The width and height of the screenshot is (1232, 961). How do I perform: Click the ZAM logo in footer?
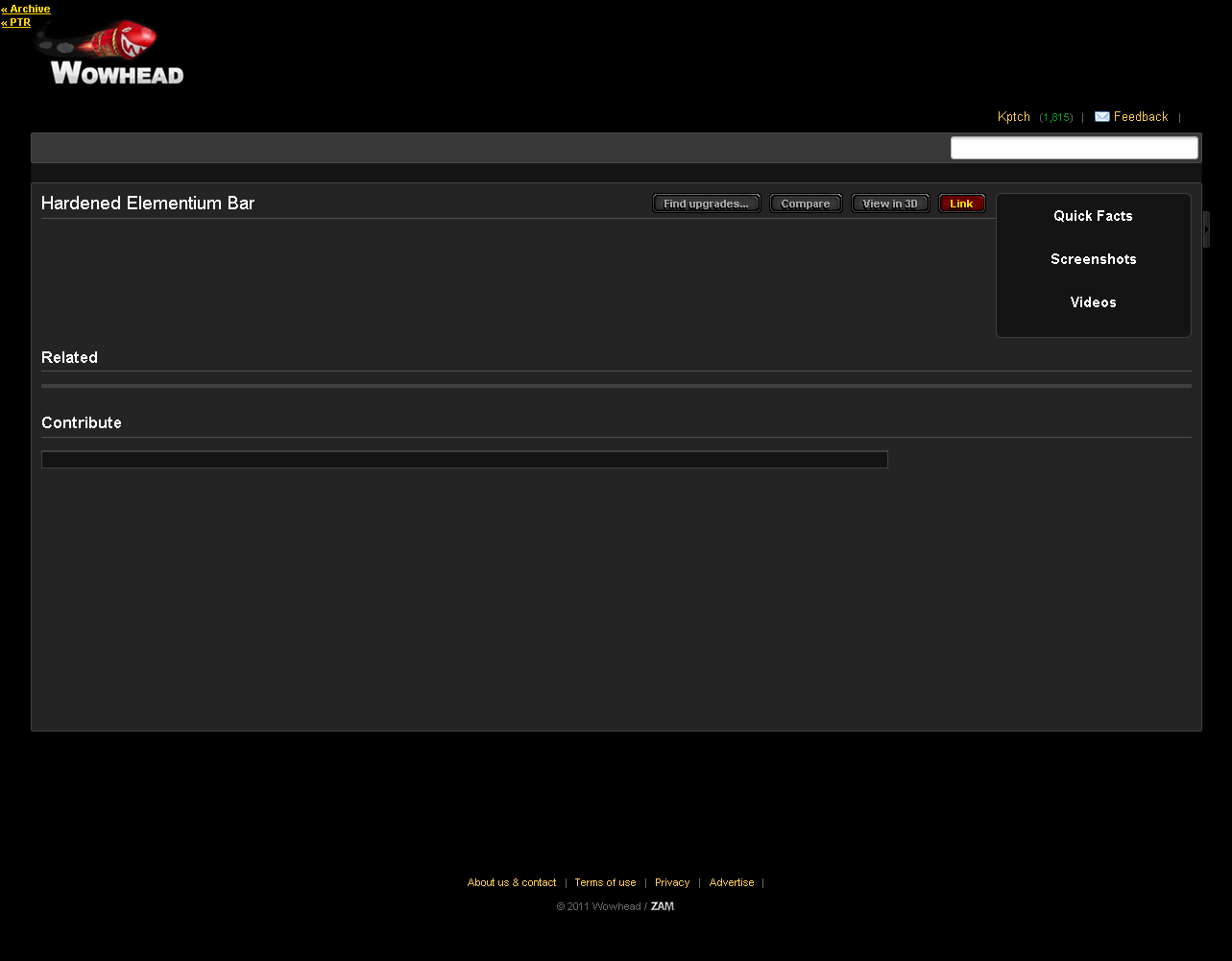(663, 906)
